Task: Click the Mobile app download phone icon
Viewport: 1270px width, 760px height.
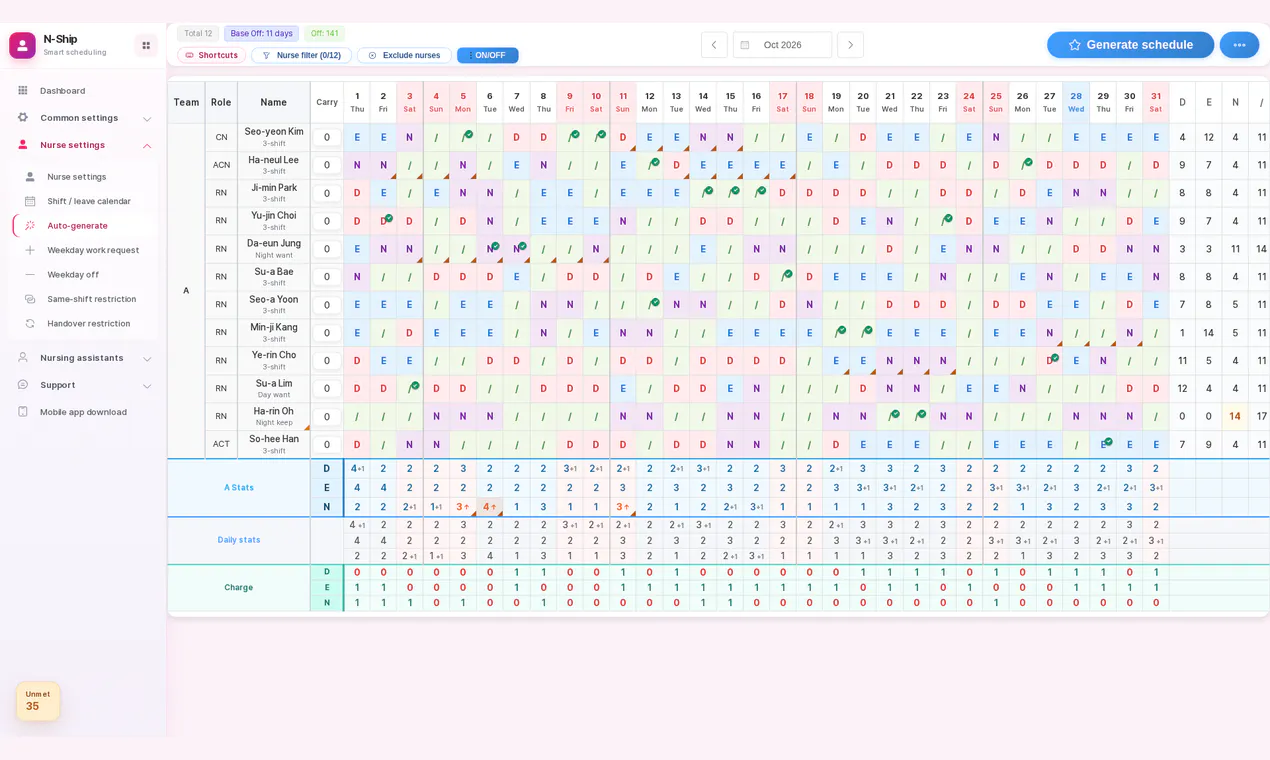Action: click(x=23, y=412)
